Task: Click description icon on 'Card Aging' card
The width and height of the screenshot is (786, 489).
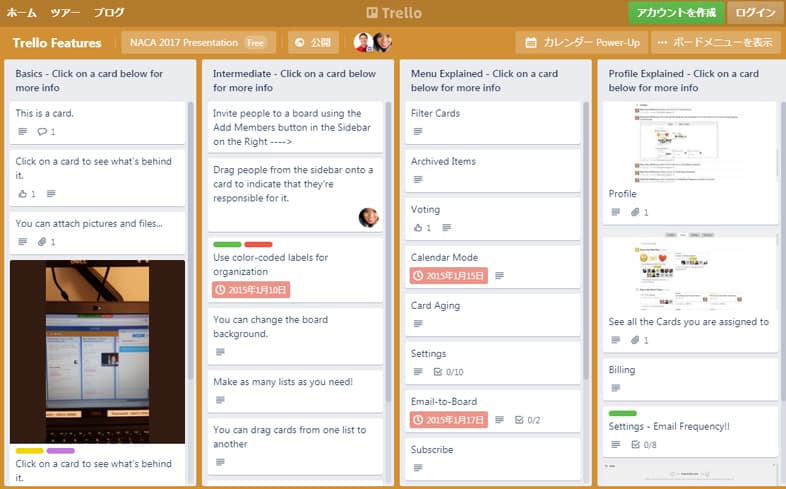Action: 418,324
